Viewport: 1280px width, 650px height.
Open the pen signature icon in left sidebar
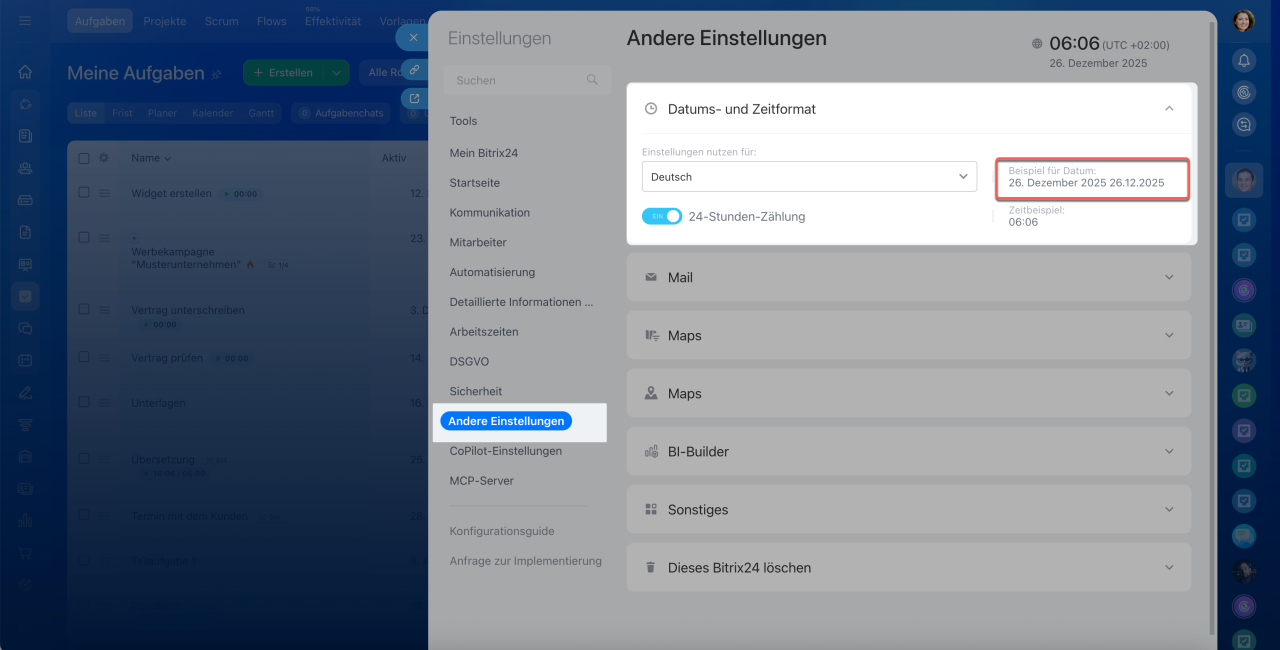(x=25, y=392)
